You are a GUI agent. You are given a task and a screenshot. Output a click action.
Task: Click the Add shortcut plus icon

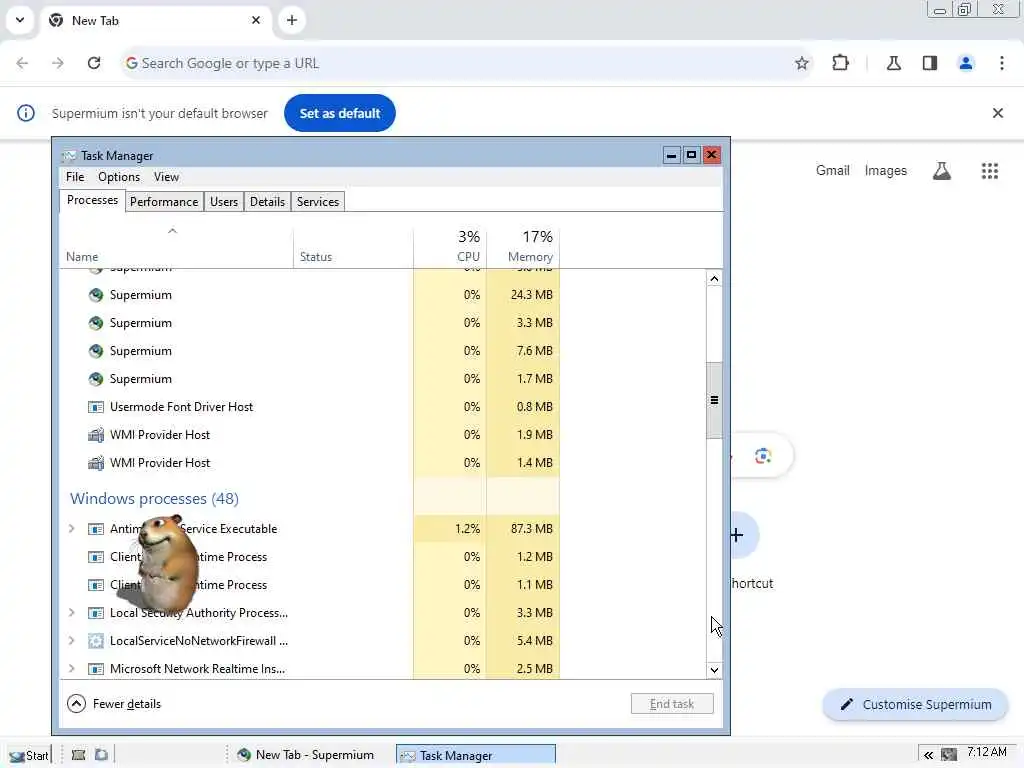(x=737, y=536)
